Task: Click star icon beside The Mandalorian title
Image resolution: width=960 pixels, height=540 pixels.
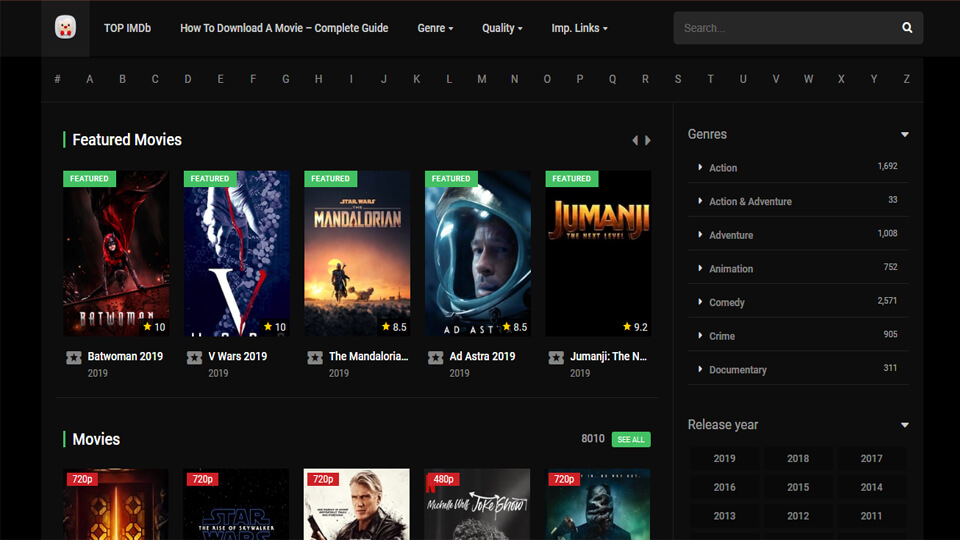Action: click(x=315, y=357)
